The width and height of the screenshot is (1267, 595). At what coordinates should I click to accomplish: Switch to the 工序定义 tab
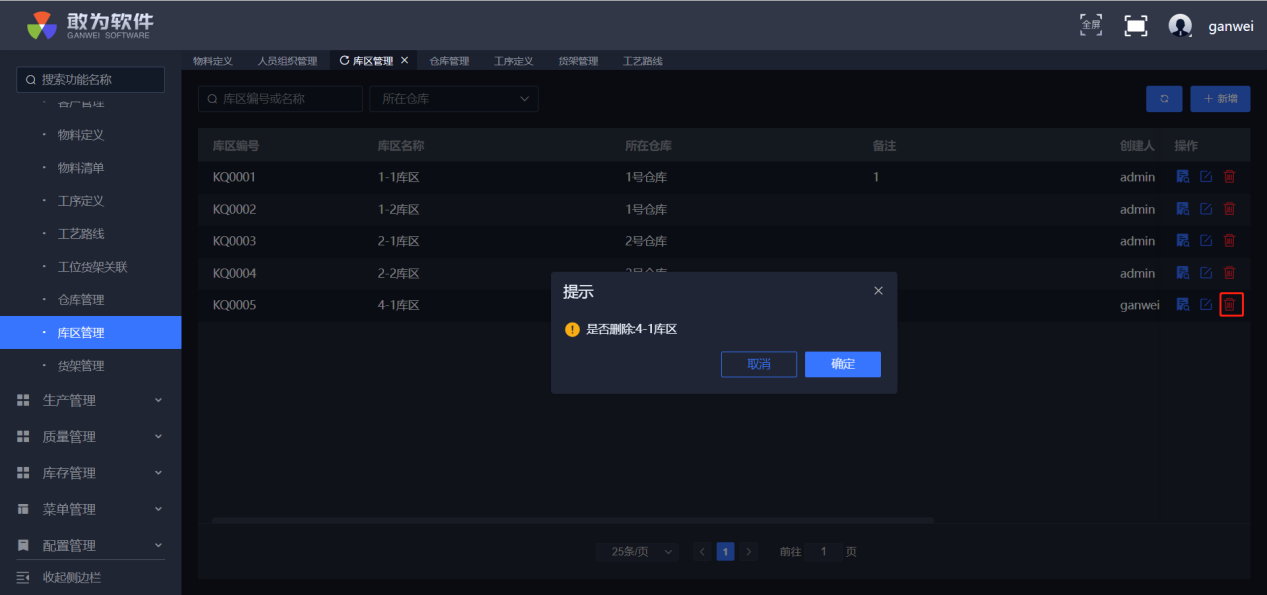coord(514,61)
